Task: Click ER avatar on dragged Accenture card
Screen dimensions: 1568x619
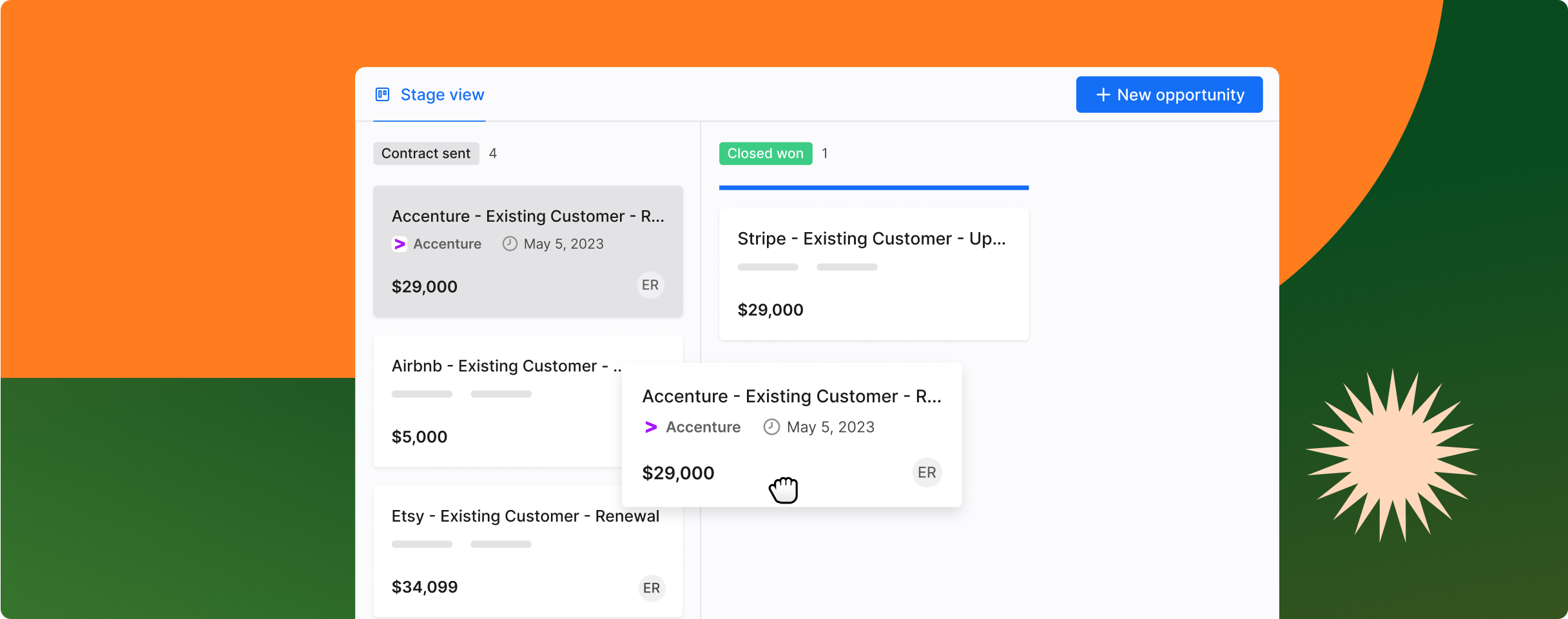Action: pyautogui.click(x=927, y=473)
